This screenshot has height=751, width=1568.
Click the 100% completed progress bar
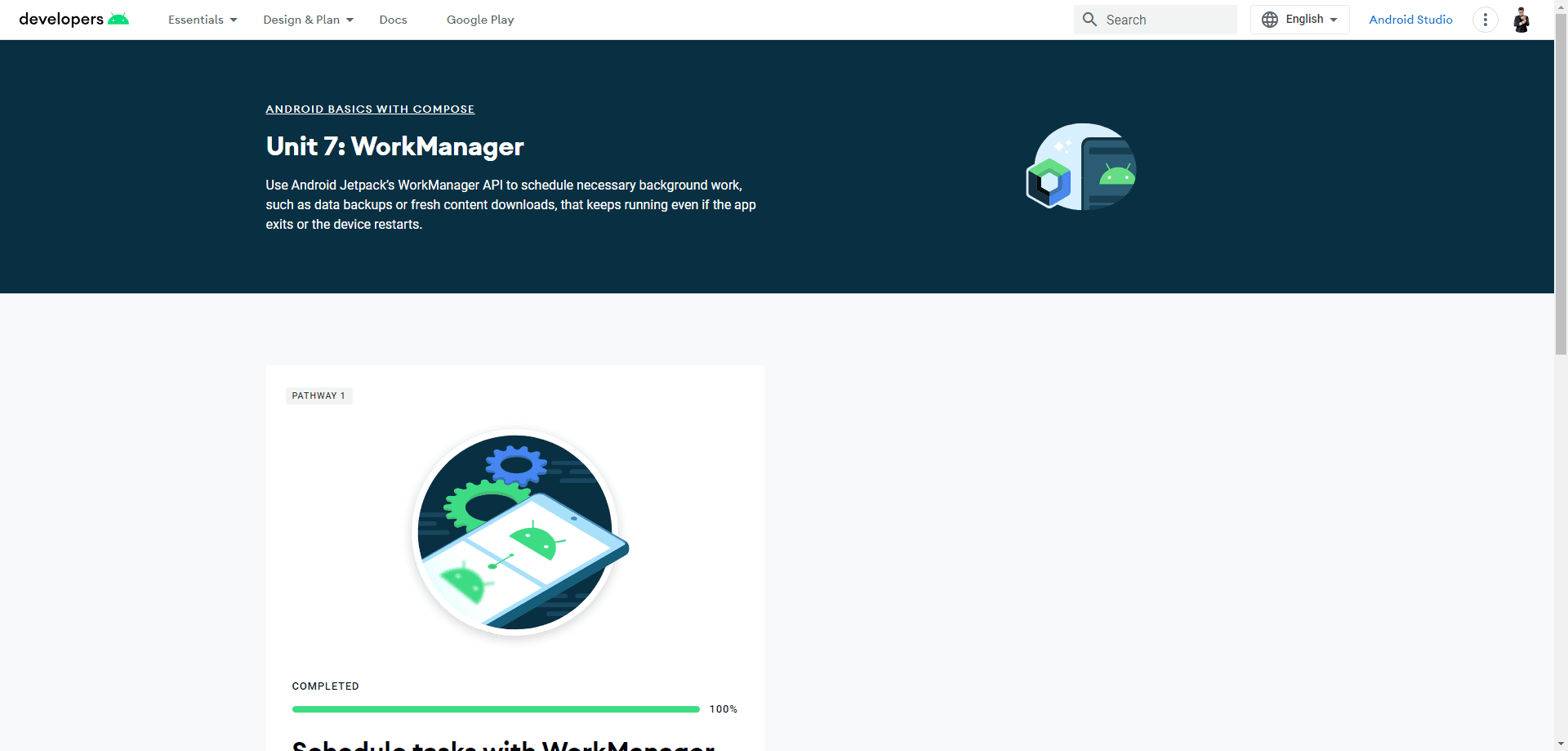pos(496,709)
